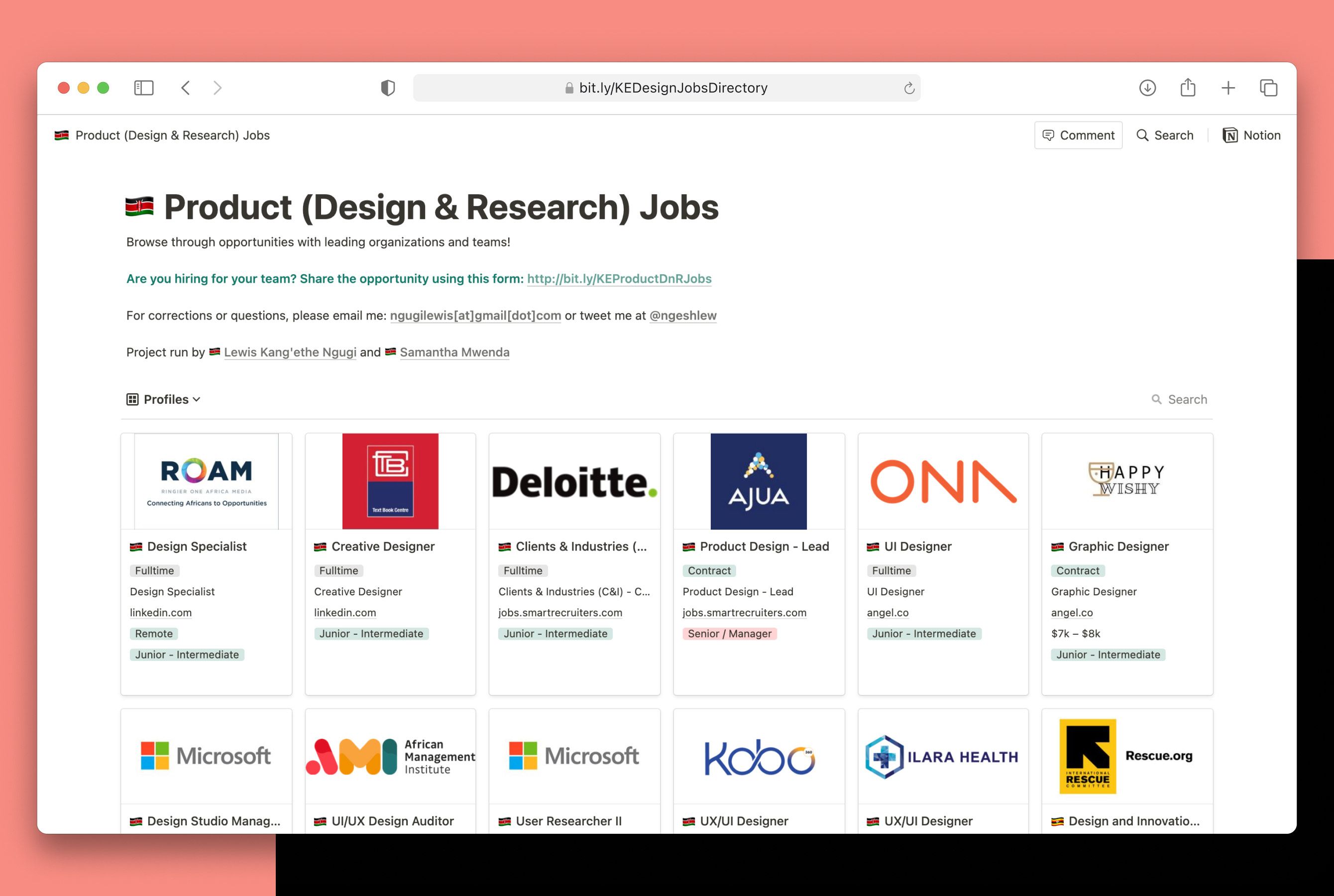Click the Comment button
This screenshot has height=896, width=1334.
coord(1078,135)
